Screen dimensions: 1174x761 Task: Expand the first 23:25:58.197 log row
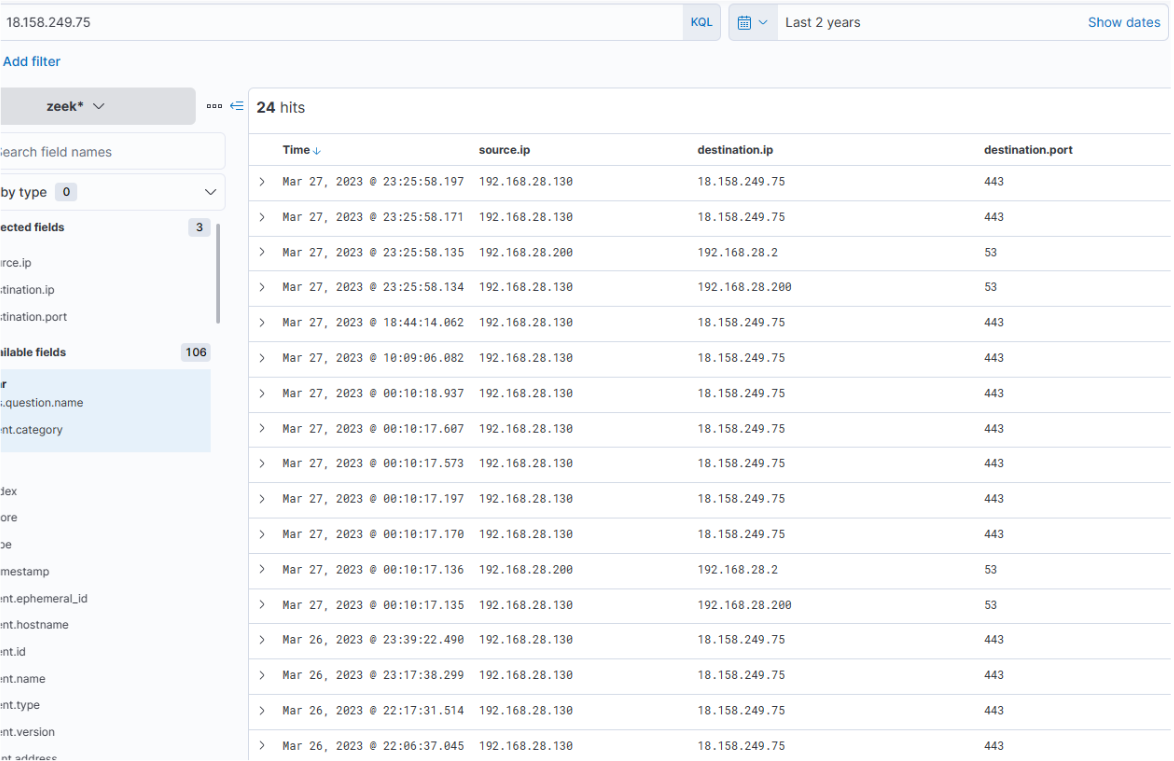[263, 182]
